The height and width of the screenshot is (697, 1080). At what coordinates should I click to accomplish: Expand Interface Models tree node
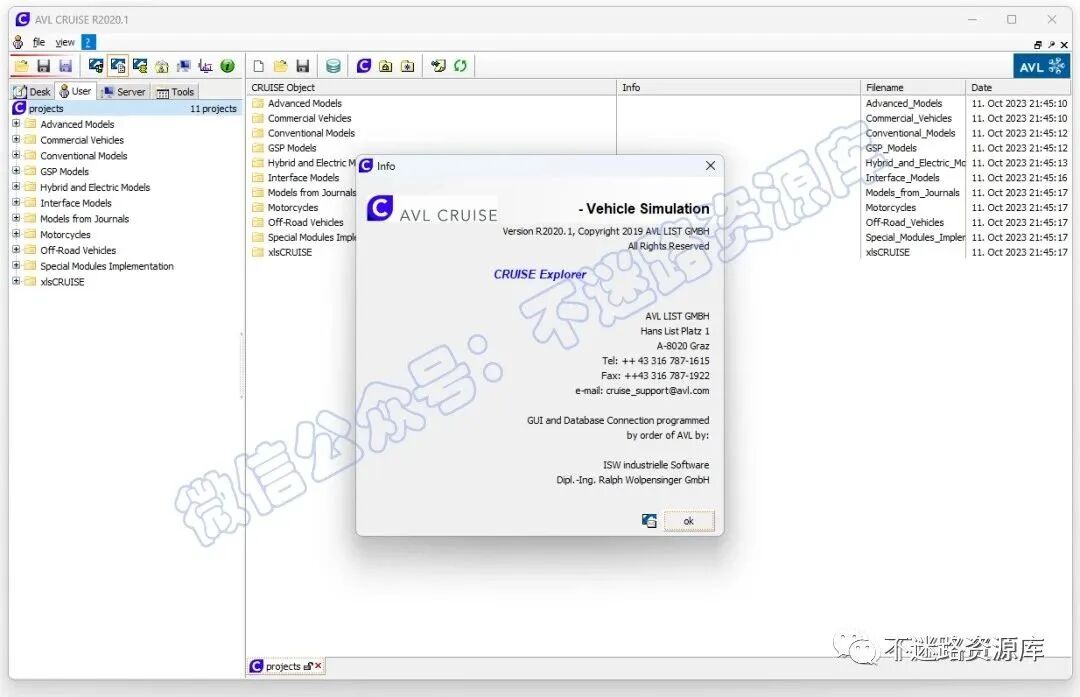click(16, 202)
